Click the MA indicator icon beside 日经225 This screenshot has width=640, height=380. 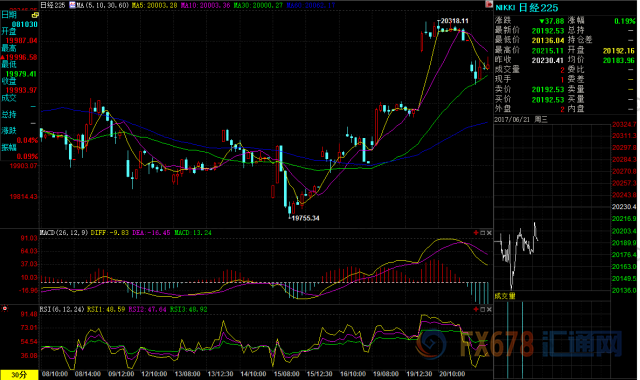pyautogui.click(x=72, y=5)
